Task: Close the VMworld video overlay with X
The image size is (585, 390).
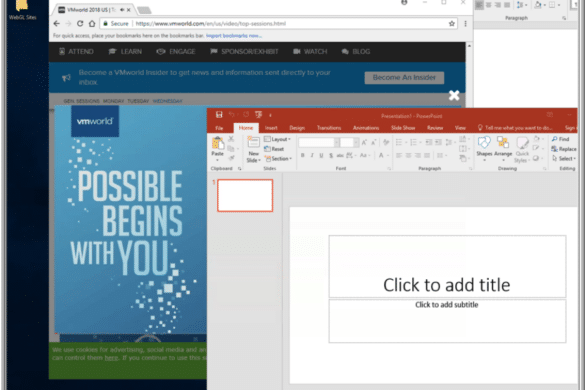Action: coord(454,96)
